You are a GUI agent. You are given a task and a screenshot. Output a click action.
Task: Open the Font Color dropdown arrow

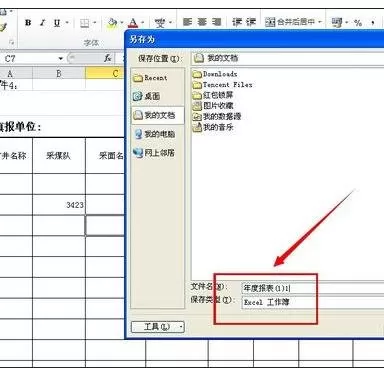point(143,23)
